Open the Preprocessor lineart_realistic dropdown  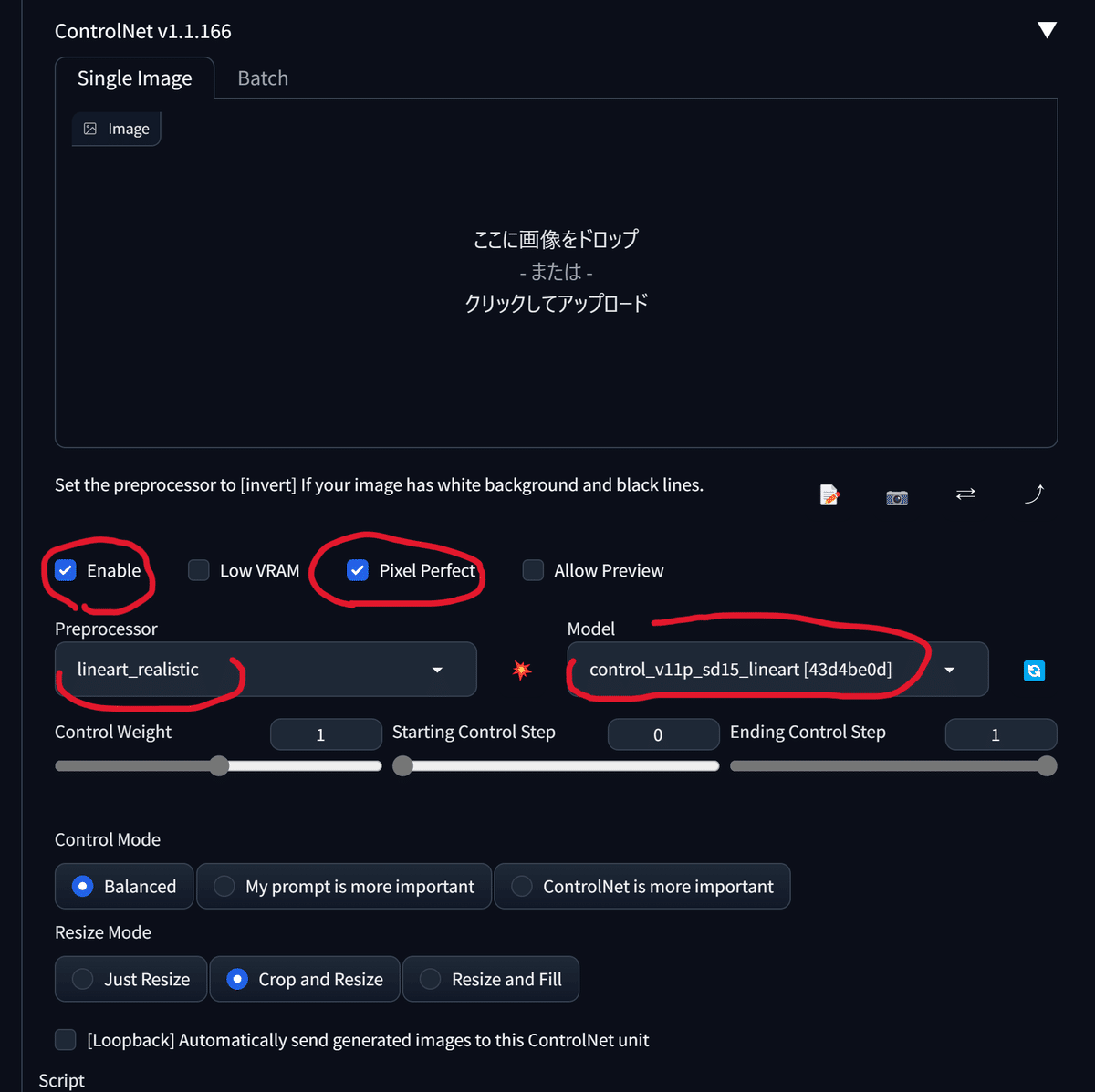pyautogui.click(x=266, y=670)
